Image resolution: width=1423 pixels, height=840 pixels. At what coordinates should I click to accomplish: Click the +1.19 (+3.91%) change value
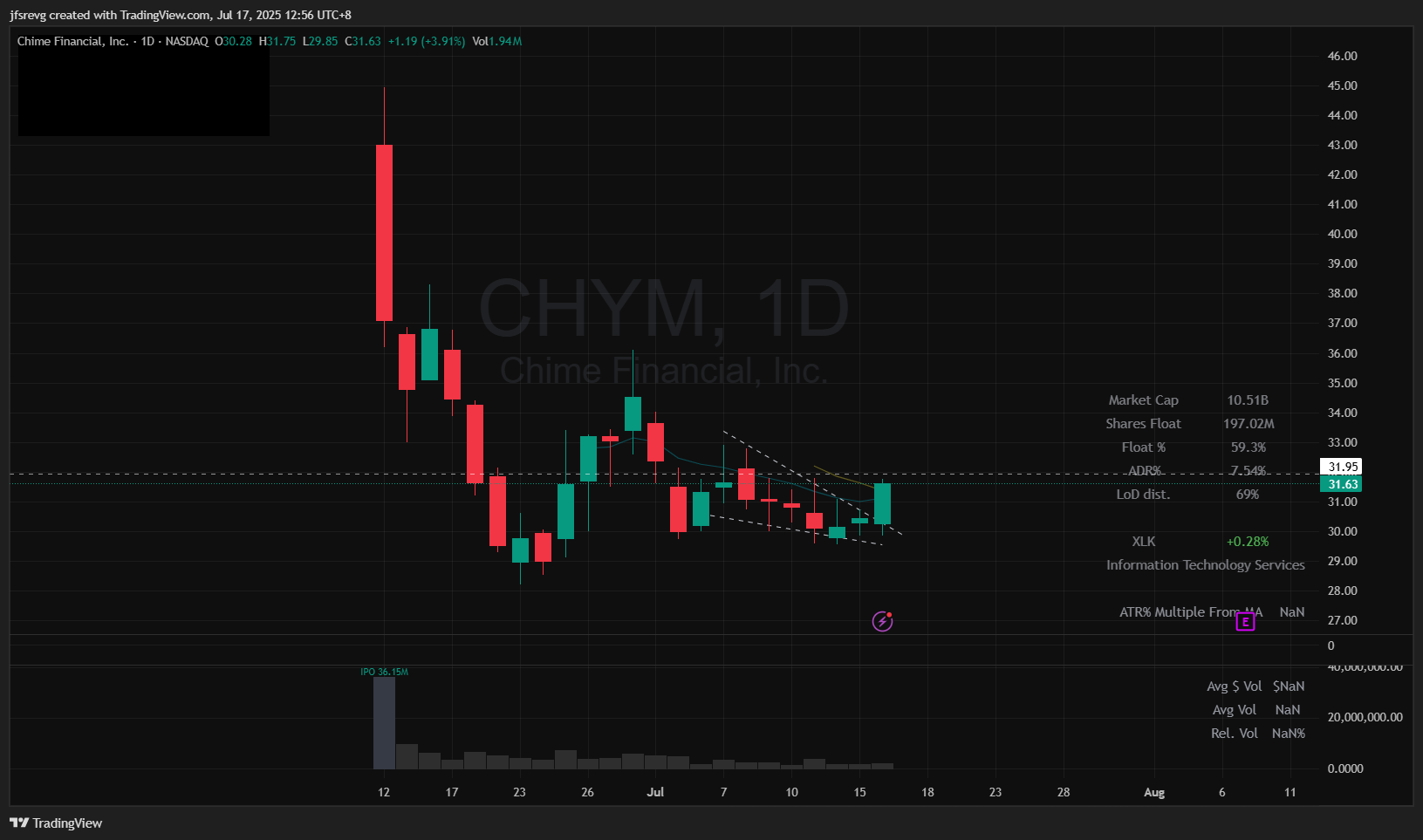pyautogui.click(x=427, y=41)
